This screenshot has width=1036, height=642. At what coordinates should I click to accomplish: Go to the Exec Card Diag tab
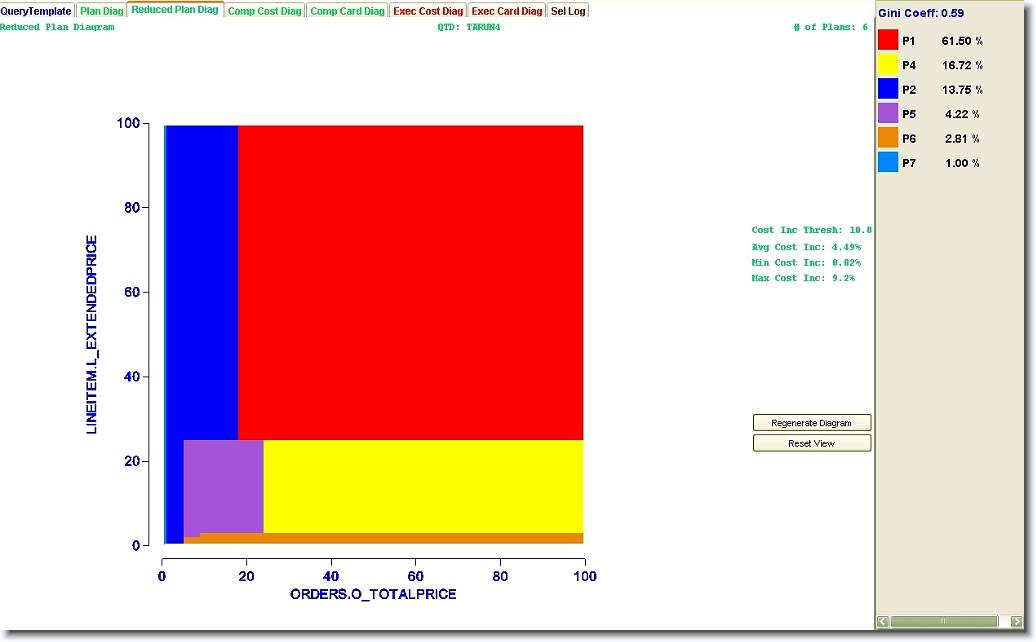pos(507,11)
